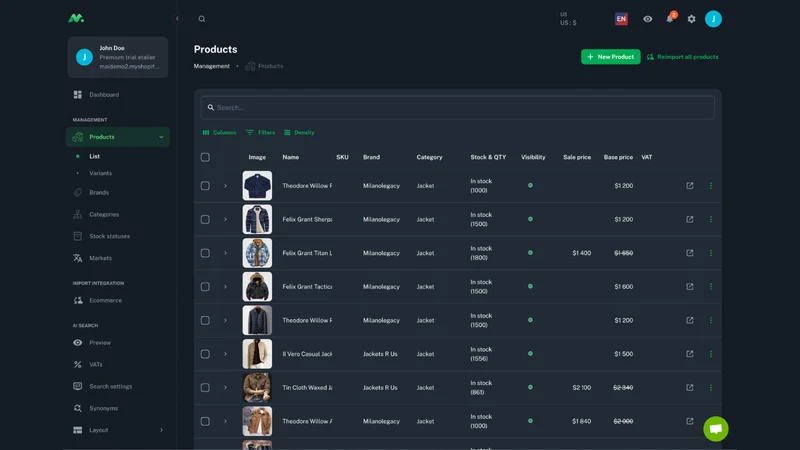Collapse the sidebar with the arrow button
Screen dimensions: 800x450
[x=177, y=19]
